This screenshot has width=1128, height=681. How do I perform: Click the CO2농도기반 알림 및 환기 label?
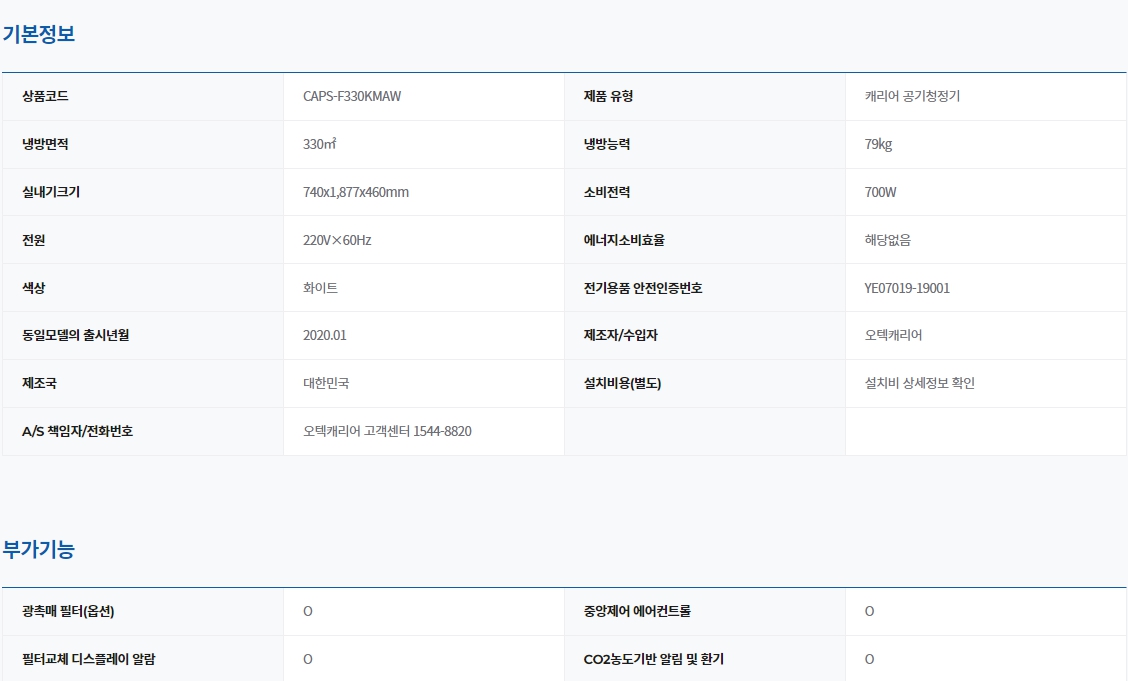click(653, 659)
